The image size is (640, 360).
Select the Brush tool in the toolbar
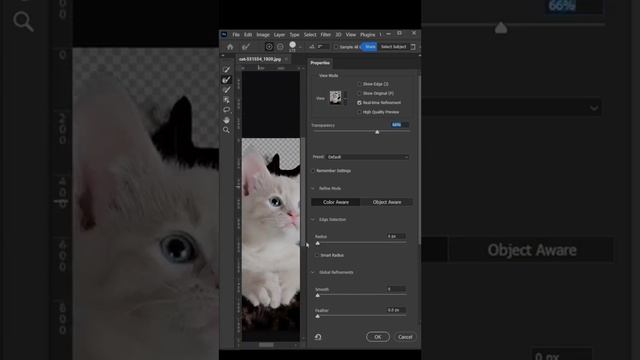tap(227, 90)
